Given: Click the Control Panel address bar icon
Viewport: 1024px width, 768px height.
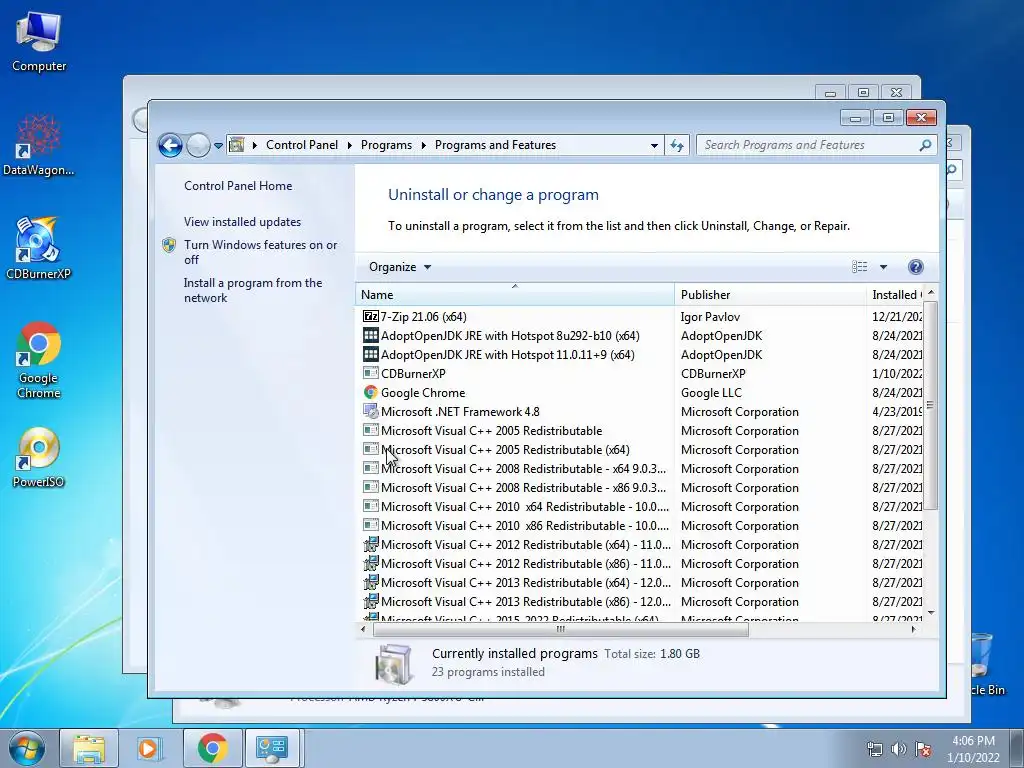Looking at the screenshot, I should coord(237,145).
